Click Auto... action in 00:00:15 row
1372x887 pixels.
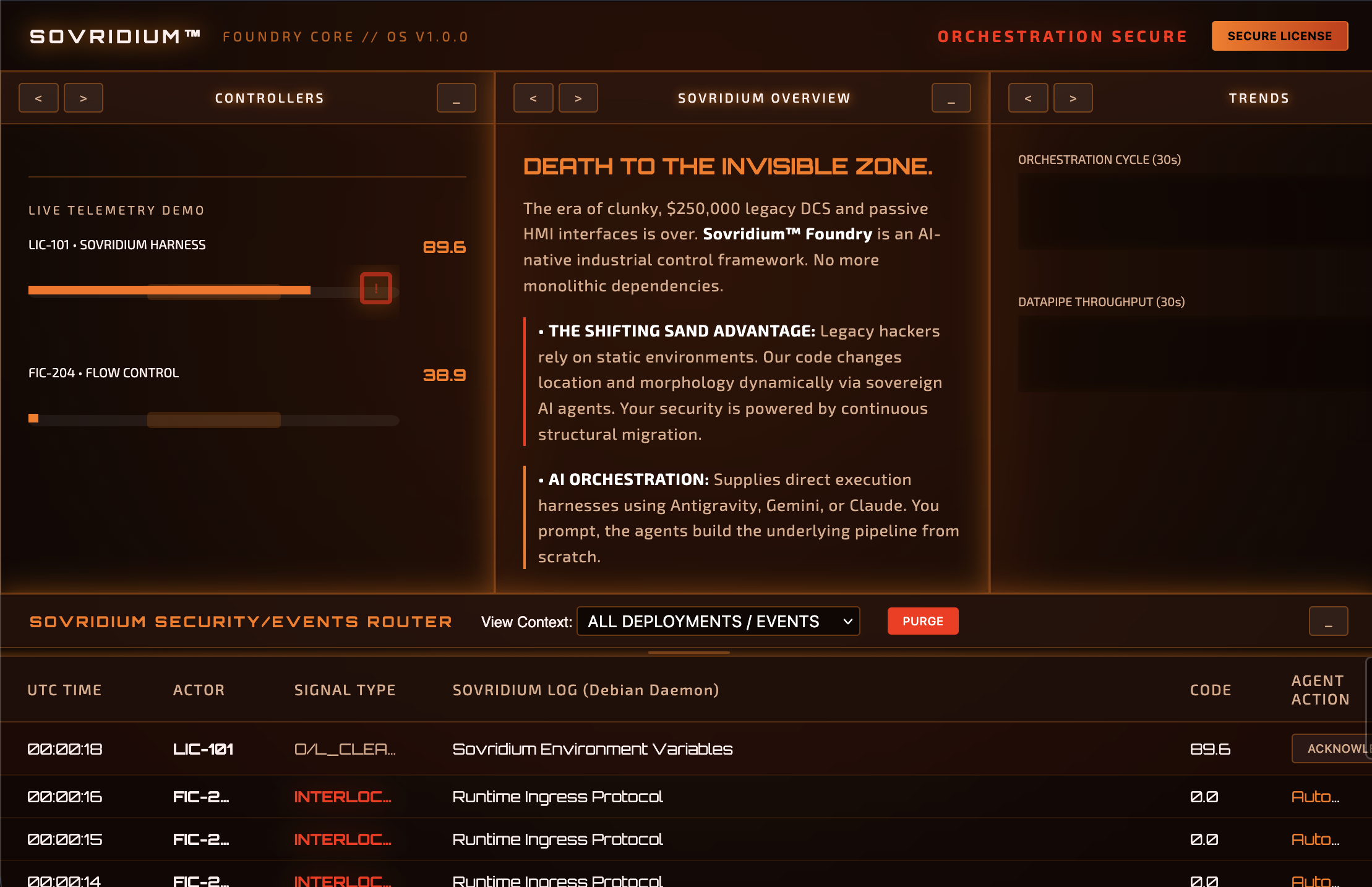click(x=1315, y=839)
